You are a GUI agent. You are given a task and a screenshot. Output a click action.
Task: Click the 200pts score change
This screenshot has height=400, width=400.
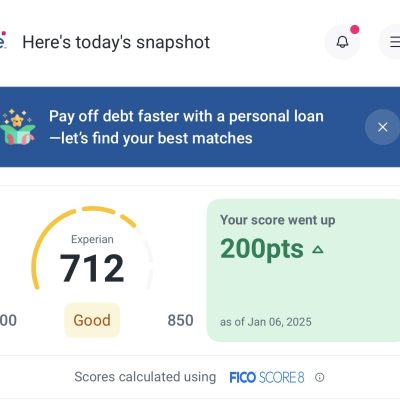262,249
